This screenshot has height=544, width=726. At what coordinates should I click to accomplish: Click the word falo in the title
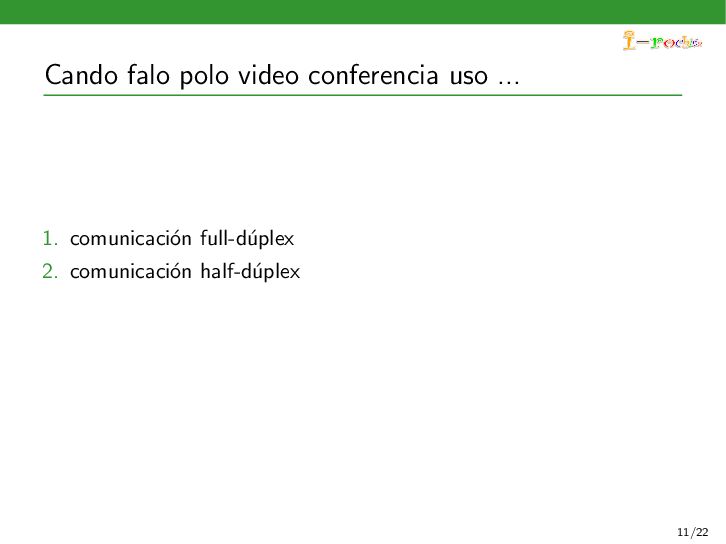click(149, 75)
